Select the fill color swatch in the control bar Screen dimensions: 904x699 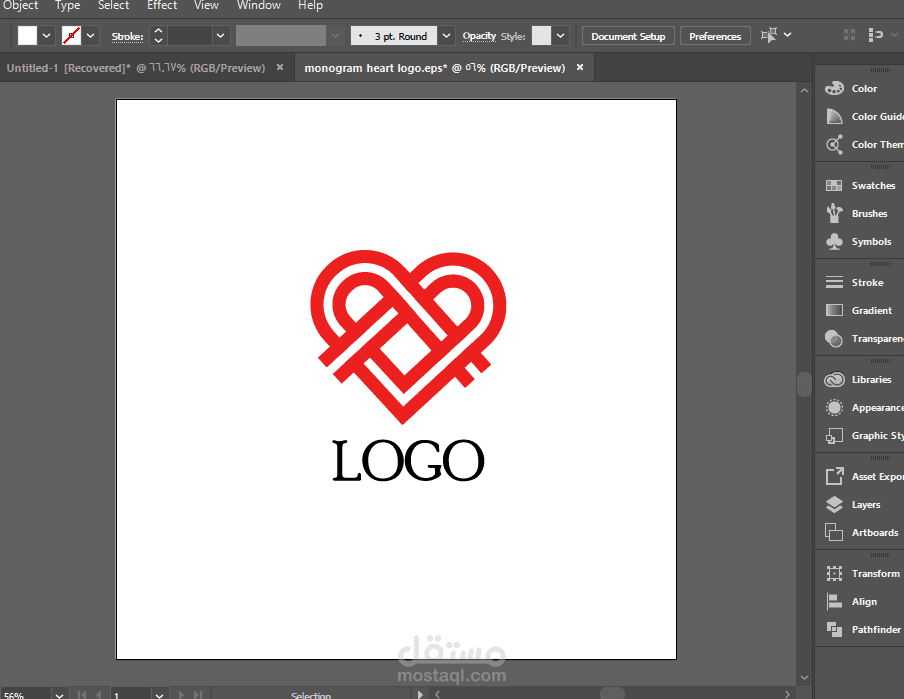pyautogui.click(x=27, y=34)
